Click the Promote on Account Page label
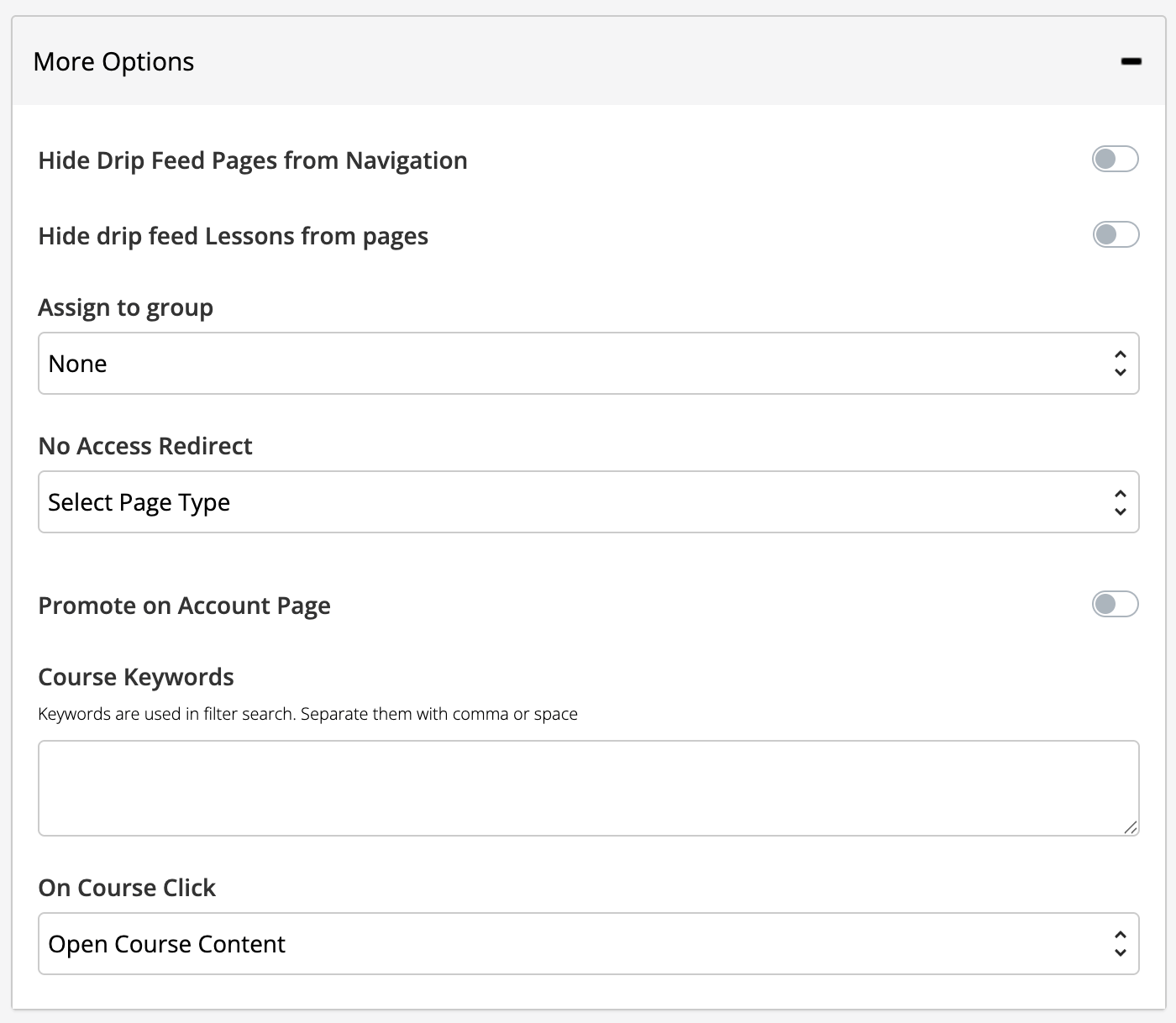Screen dimensions: 1176x1023 [x=184, y=606]
